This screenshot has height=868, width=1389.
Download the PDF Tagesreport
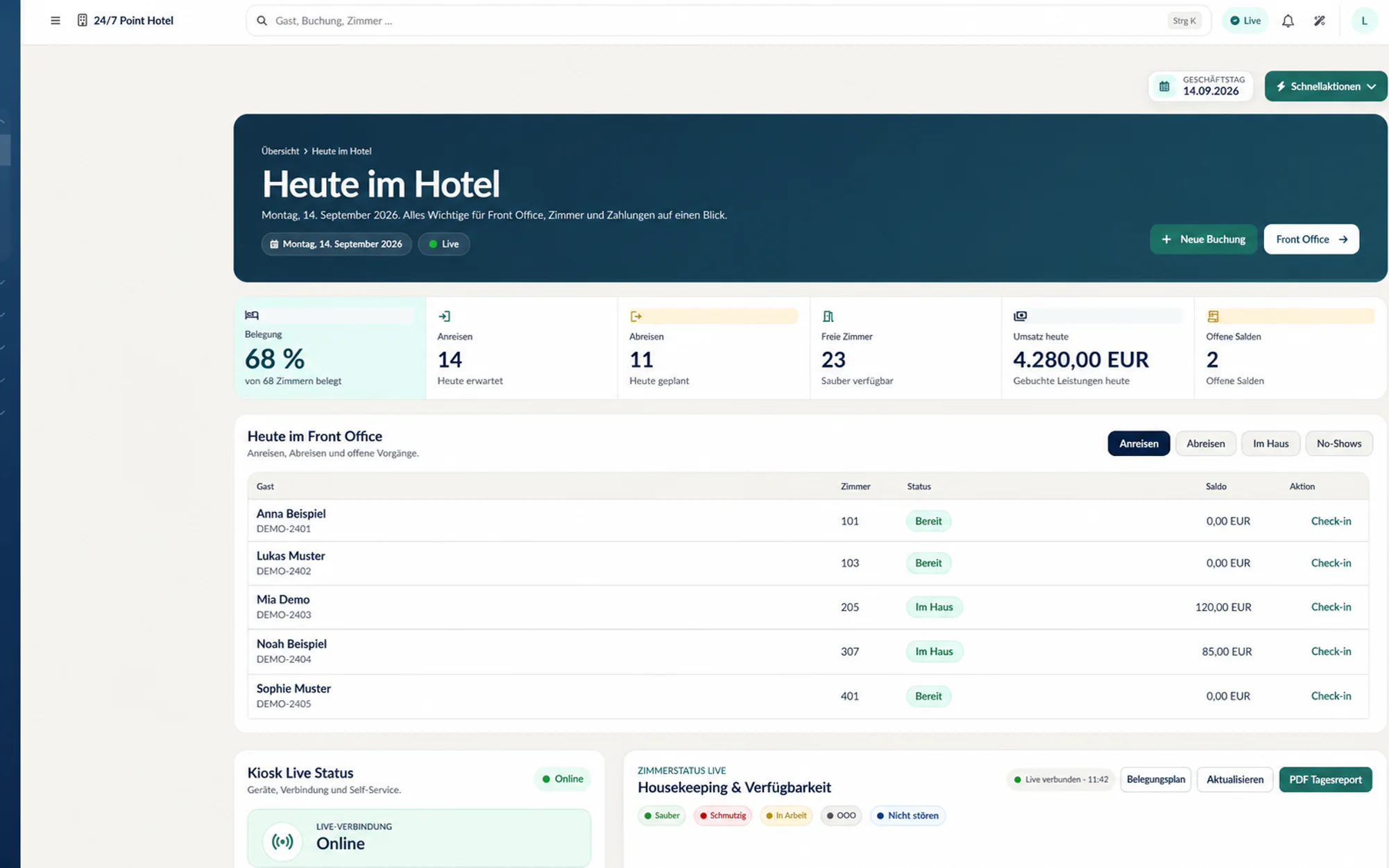pos(1325,780)
